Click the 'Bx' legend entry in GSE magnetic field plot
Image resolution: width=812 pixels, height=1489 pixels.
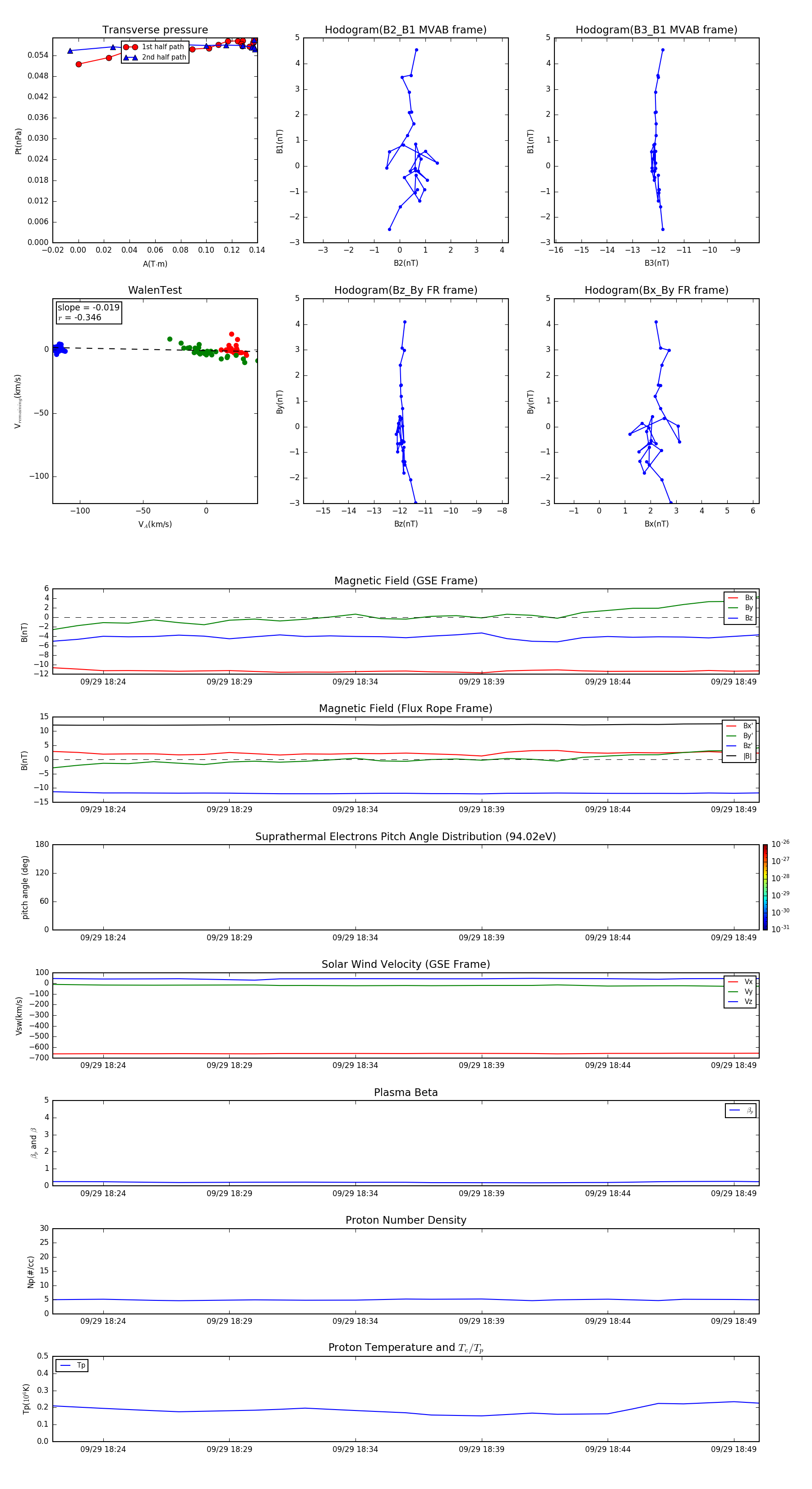tap(740, 598)
